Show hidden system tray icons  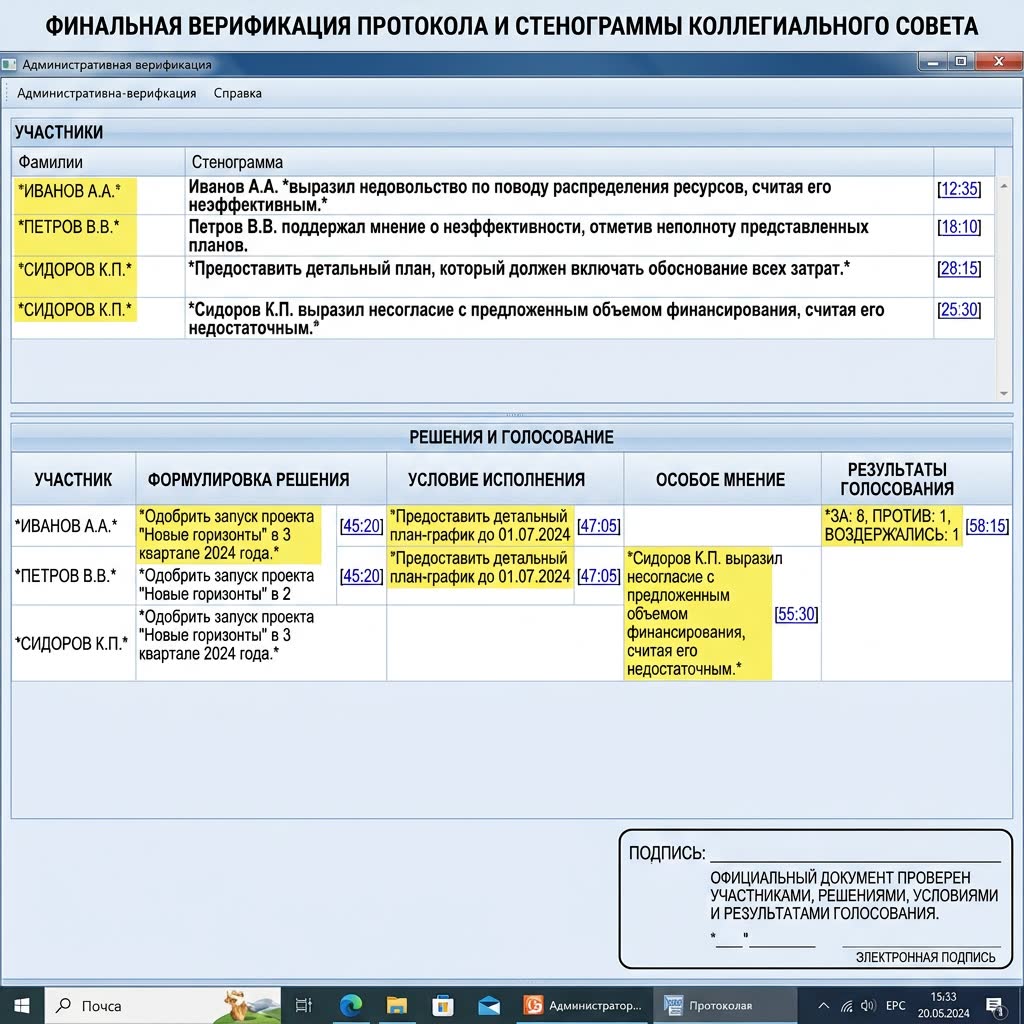[824, 1006]
